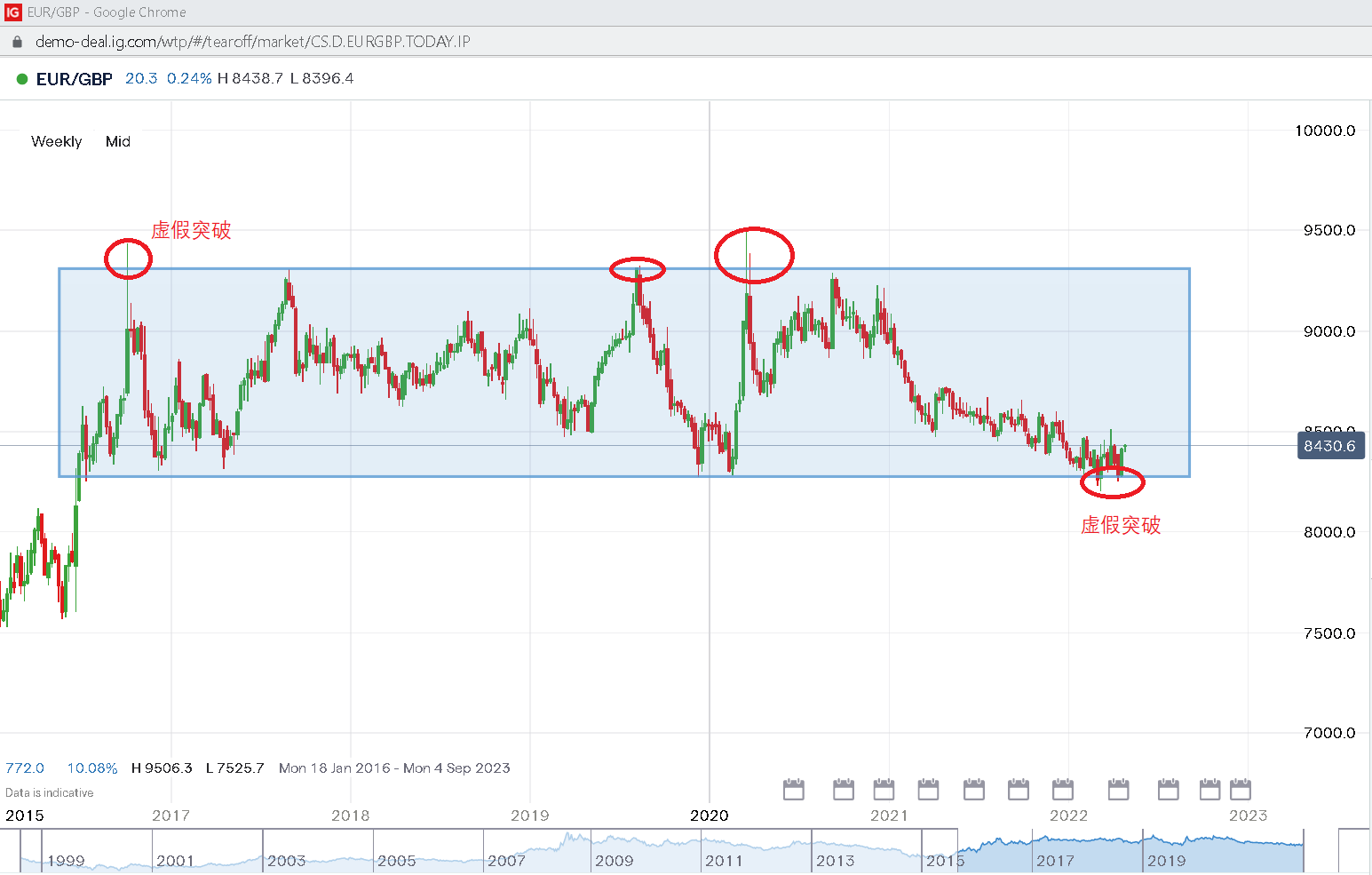The height and width of the screenshot is (875, 1372).
Task: Open the Mid price type dropdown
Action: coord(118,141)
